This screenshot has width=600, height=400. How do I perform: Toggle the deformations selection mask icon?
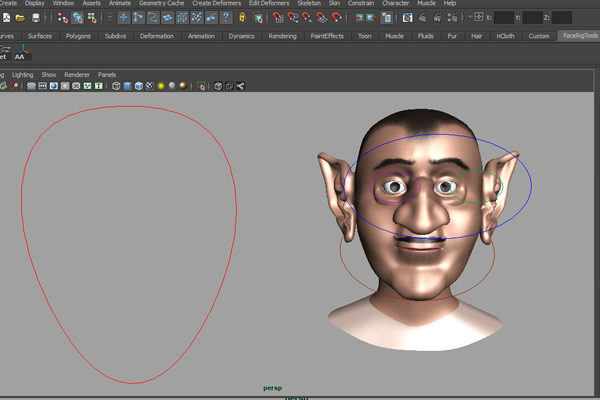(182, 18)
